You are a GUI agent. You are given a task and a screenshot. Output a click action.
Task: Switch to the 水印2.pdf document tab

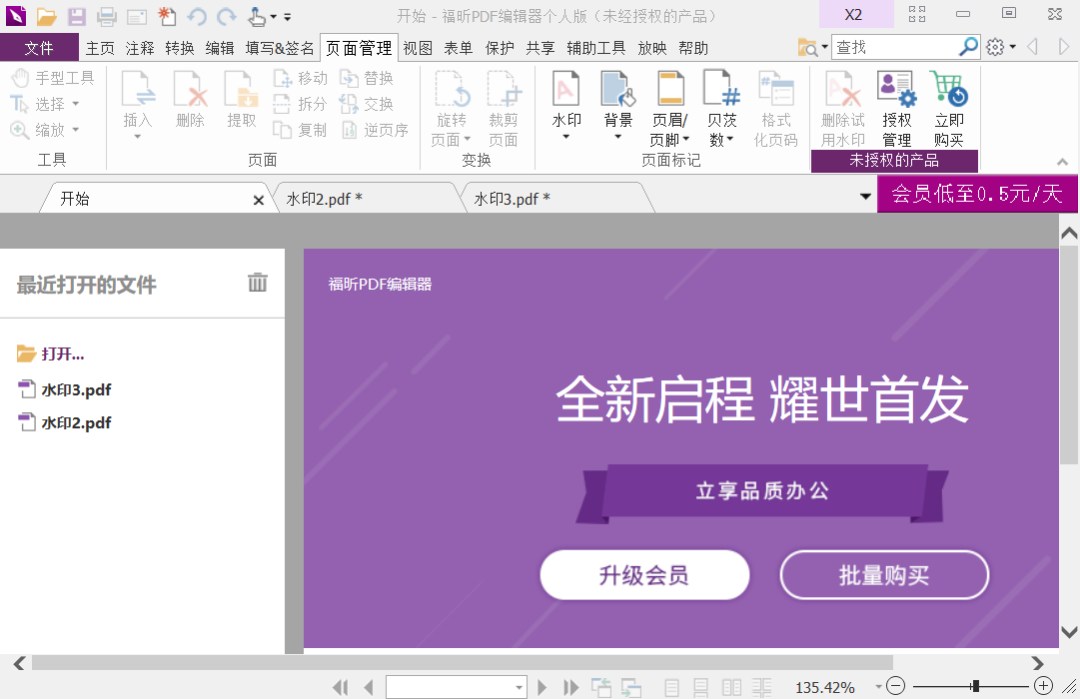[324, 199]
